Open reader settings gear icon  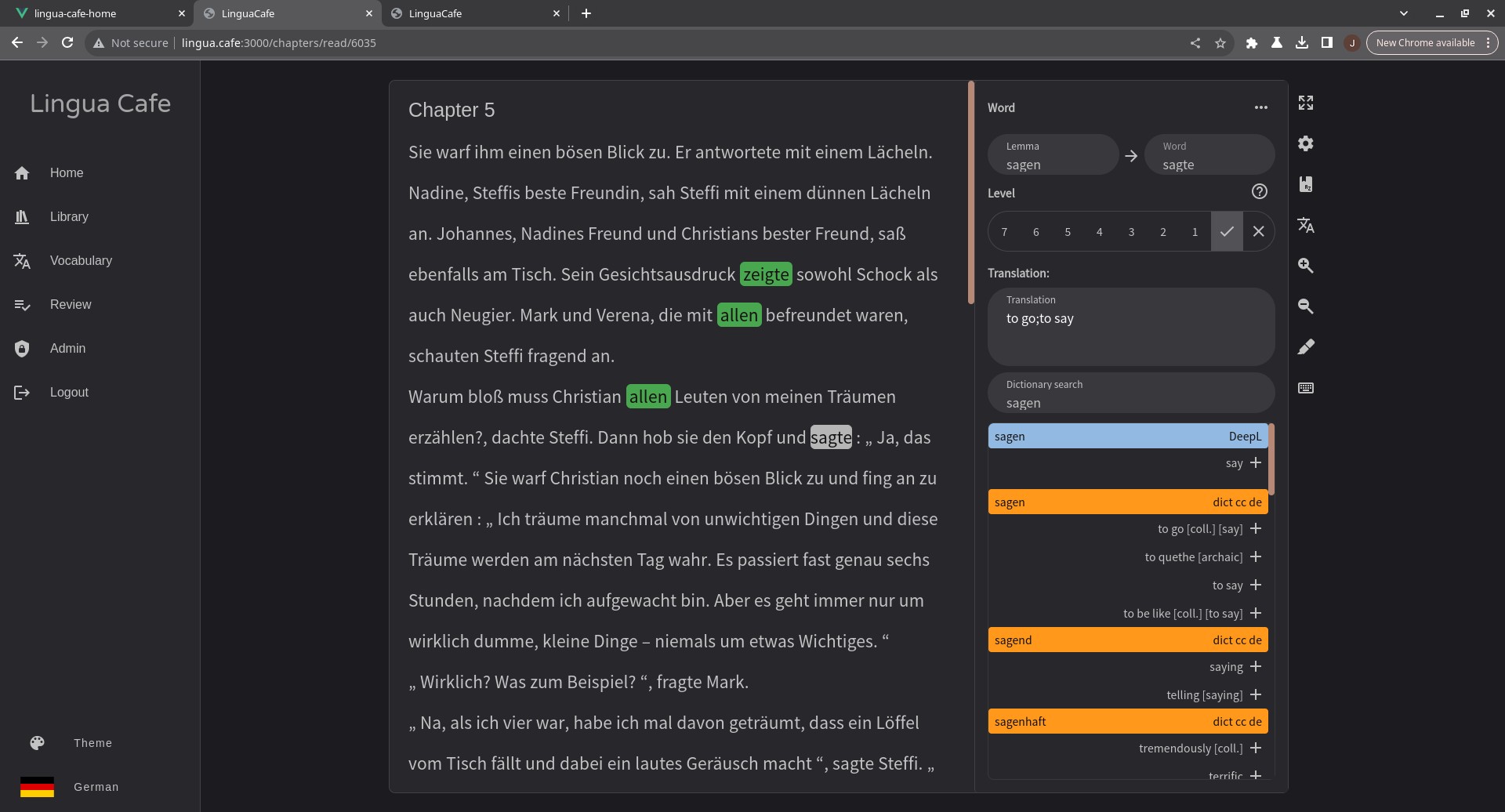pyautogui.click(x=1305, y=143)
